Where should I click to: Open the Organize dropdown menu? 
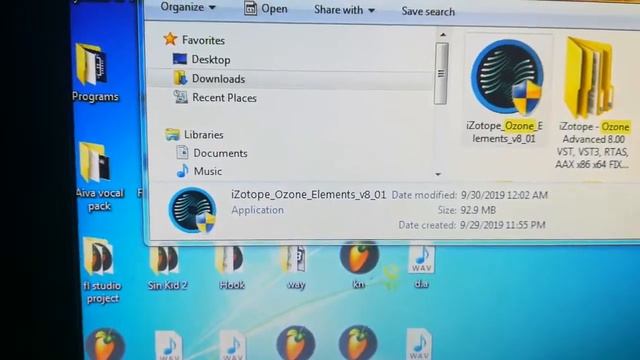[188, 7]
